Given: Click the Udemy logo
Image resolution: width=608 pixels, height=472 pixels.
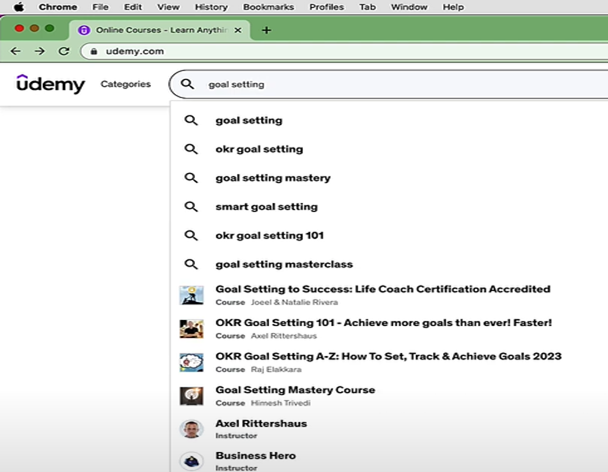Looking at the screenshot, I should point(50,84).
